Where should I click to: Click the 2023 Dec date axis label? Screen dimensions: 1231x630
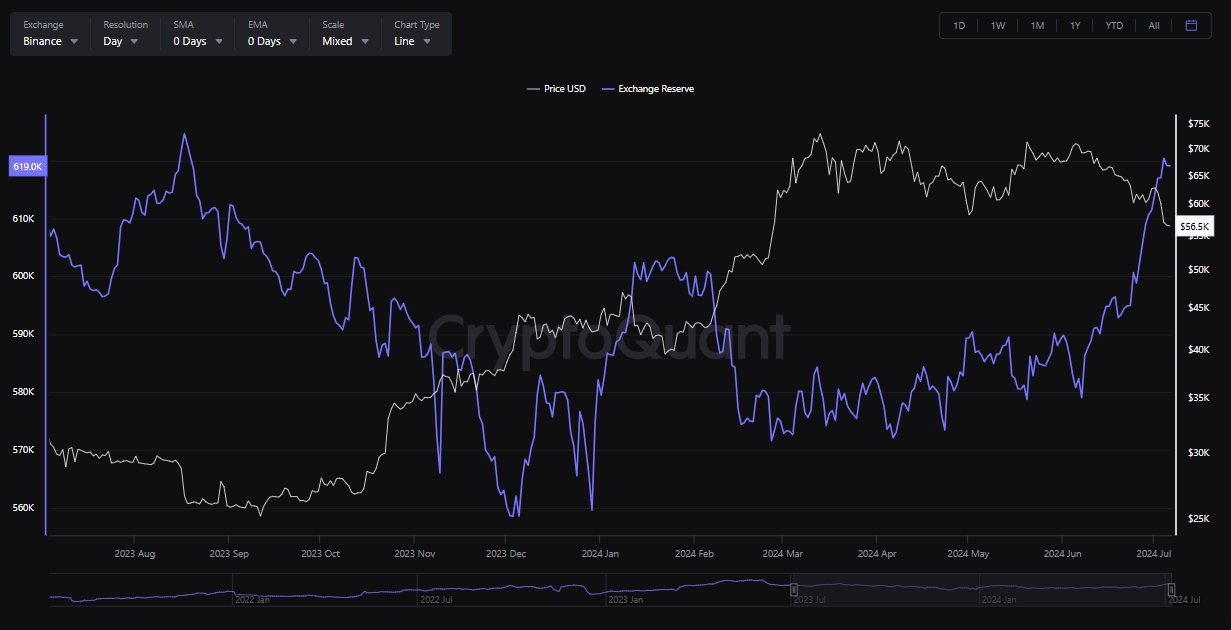pos(505,553)
